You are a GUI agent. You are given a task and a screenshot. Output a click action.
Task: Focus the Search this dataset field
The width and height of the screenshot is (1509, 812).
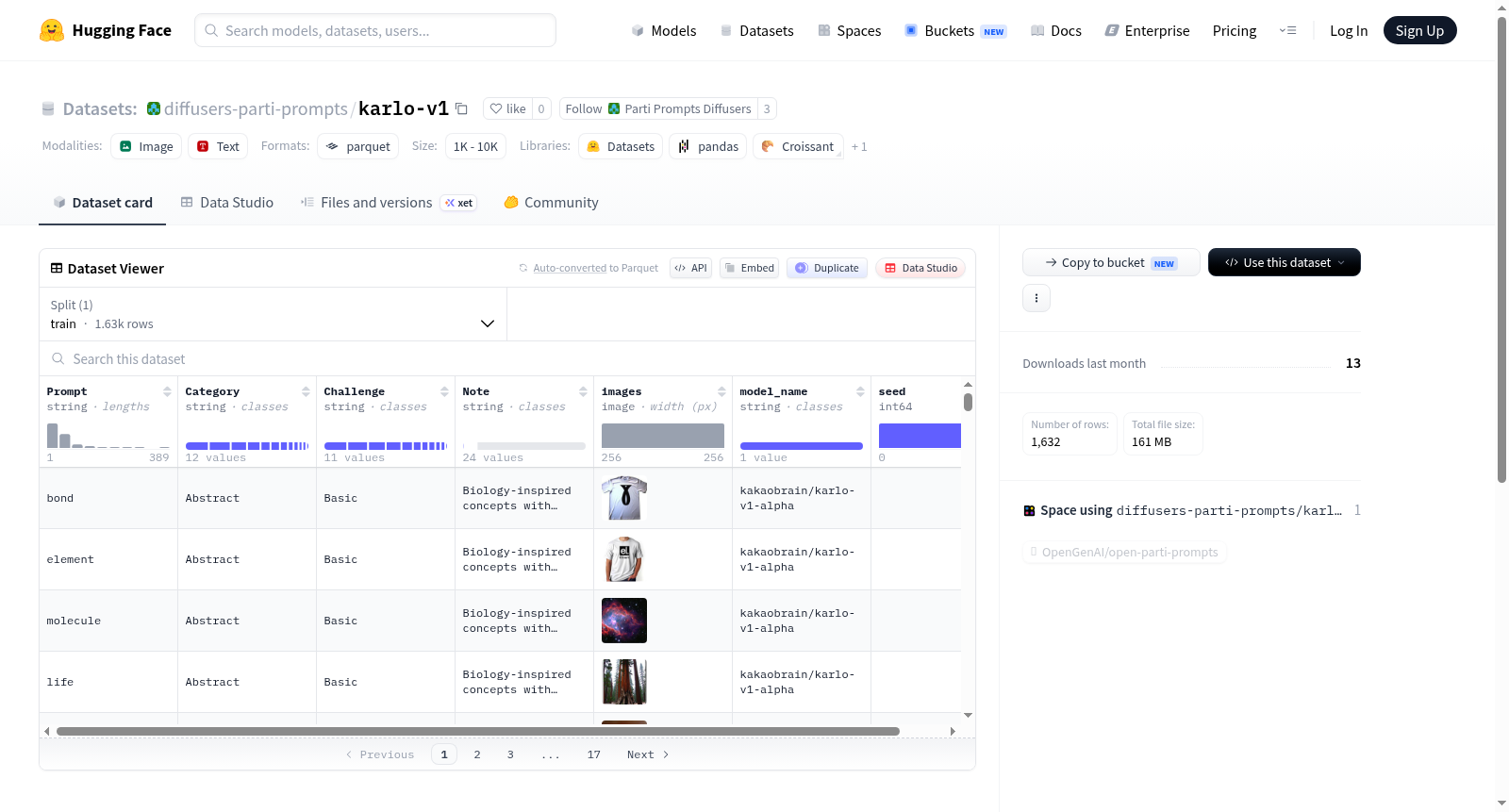pos(507,358)
